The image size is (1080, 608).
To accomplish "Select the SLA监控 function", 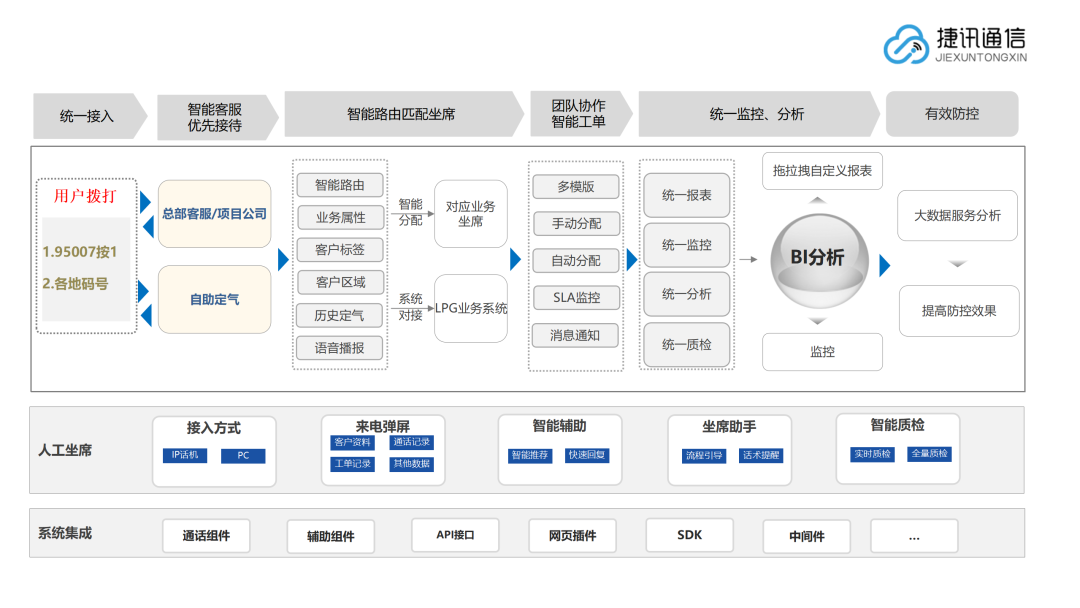I will (x=577, y=297).
